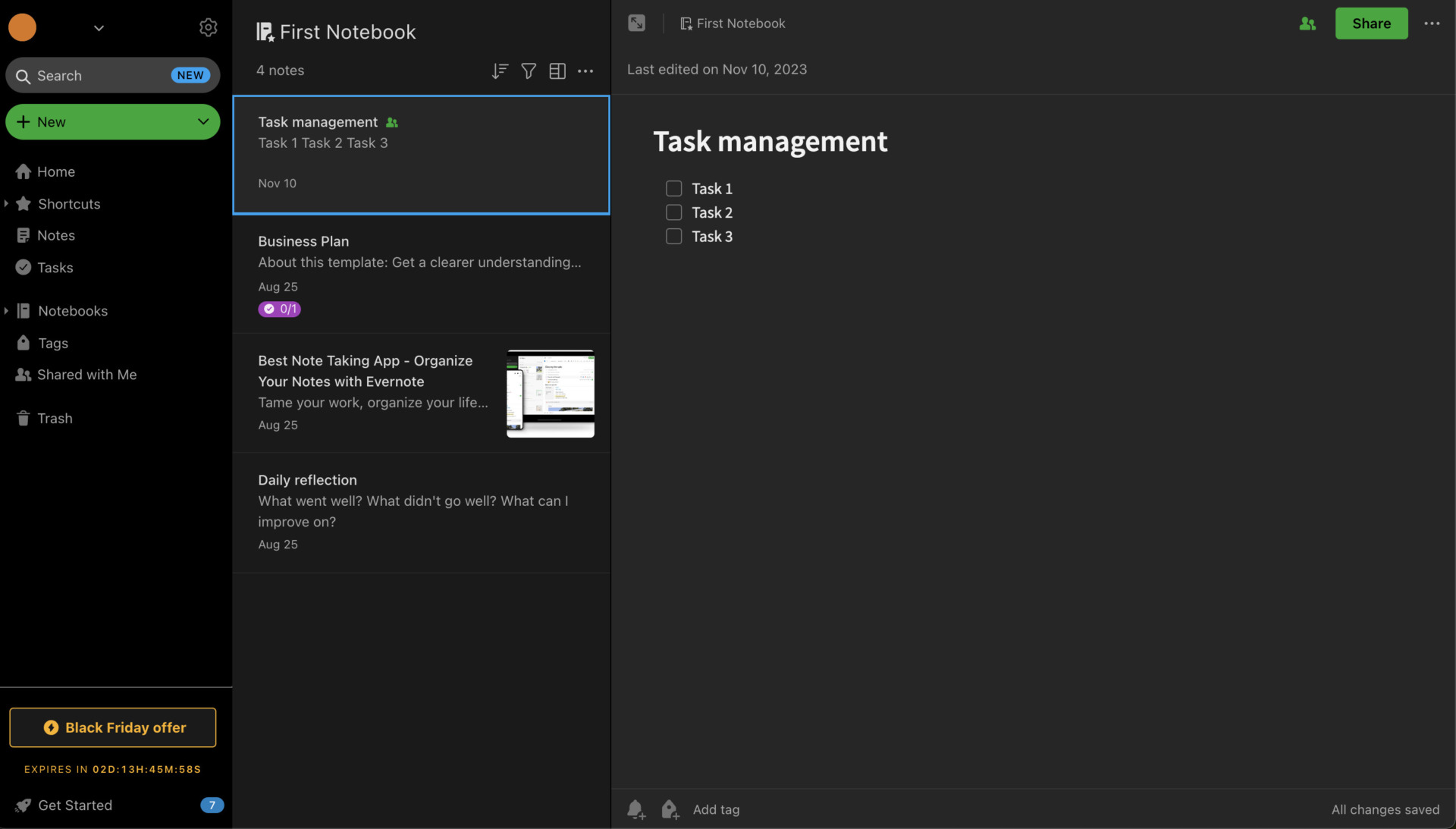The height and width of the screenshot is (829, 1456).
Task: Change the note list view layout
Action: click(557, 71)
